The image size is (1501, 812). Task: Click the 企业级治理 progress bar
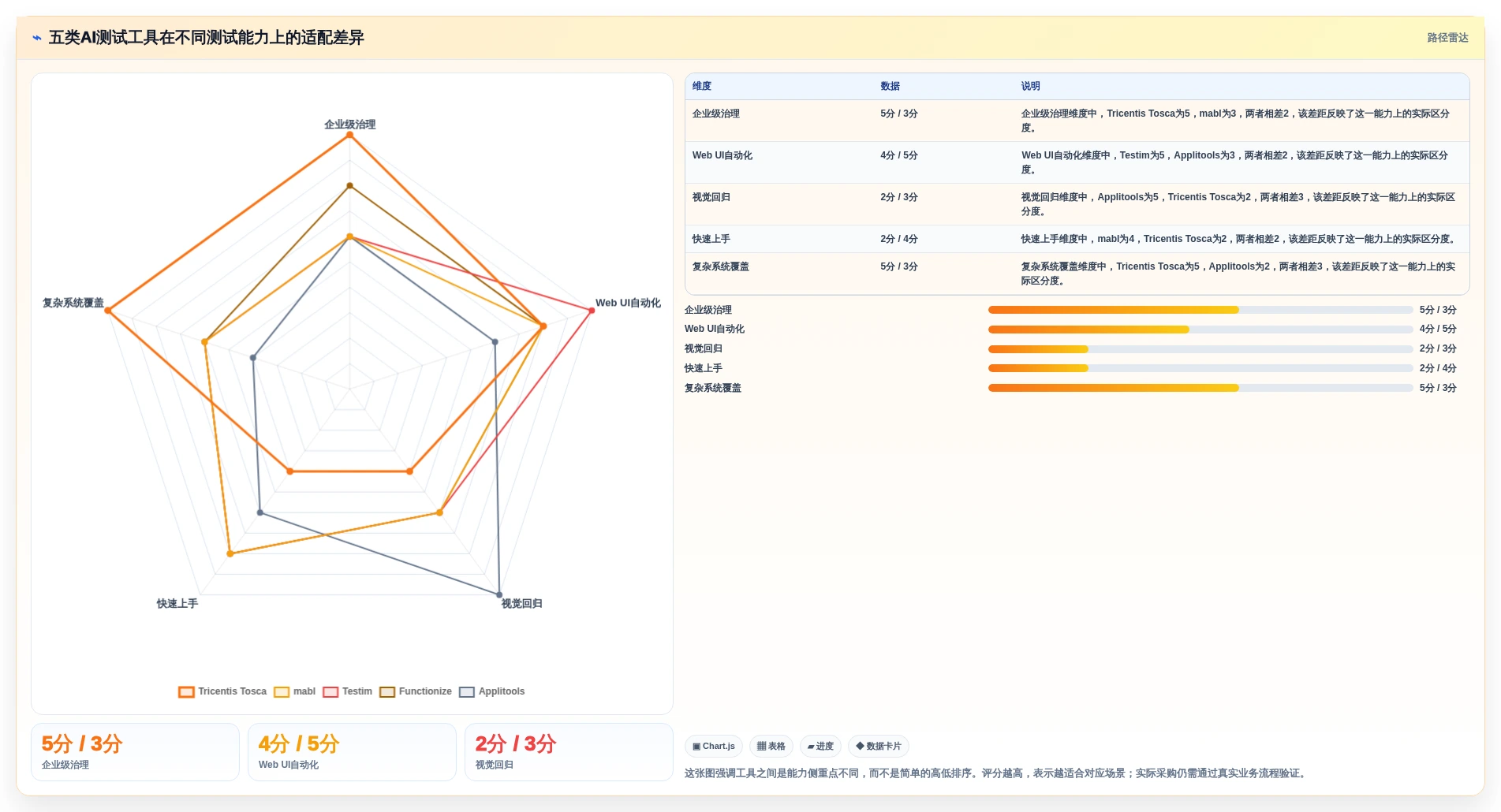1200,310
